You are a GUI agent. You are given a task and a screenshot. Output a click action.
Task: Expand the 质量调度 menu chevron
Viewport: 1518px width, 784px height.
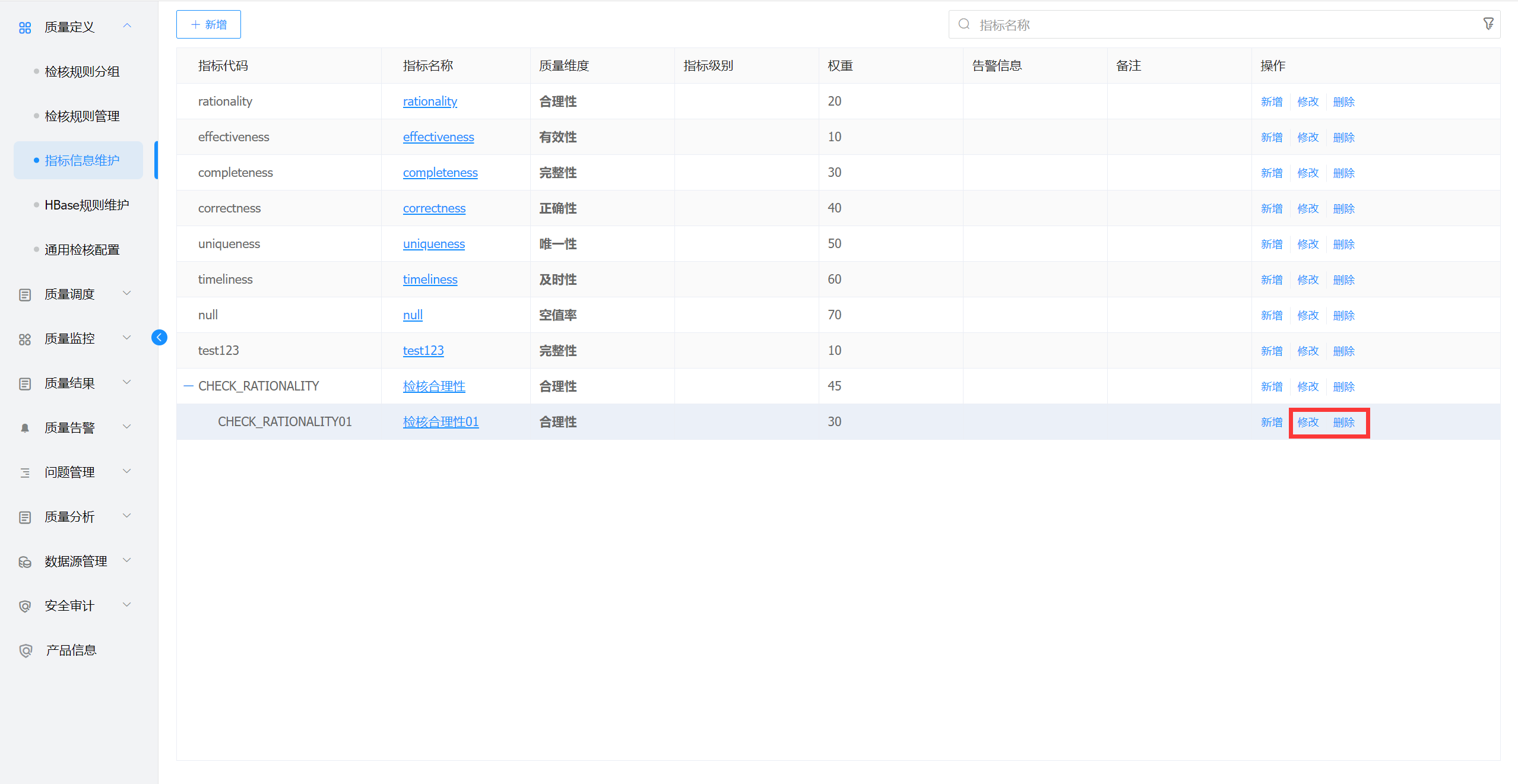pos(127,293)
